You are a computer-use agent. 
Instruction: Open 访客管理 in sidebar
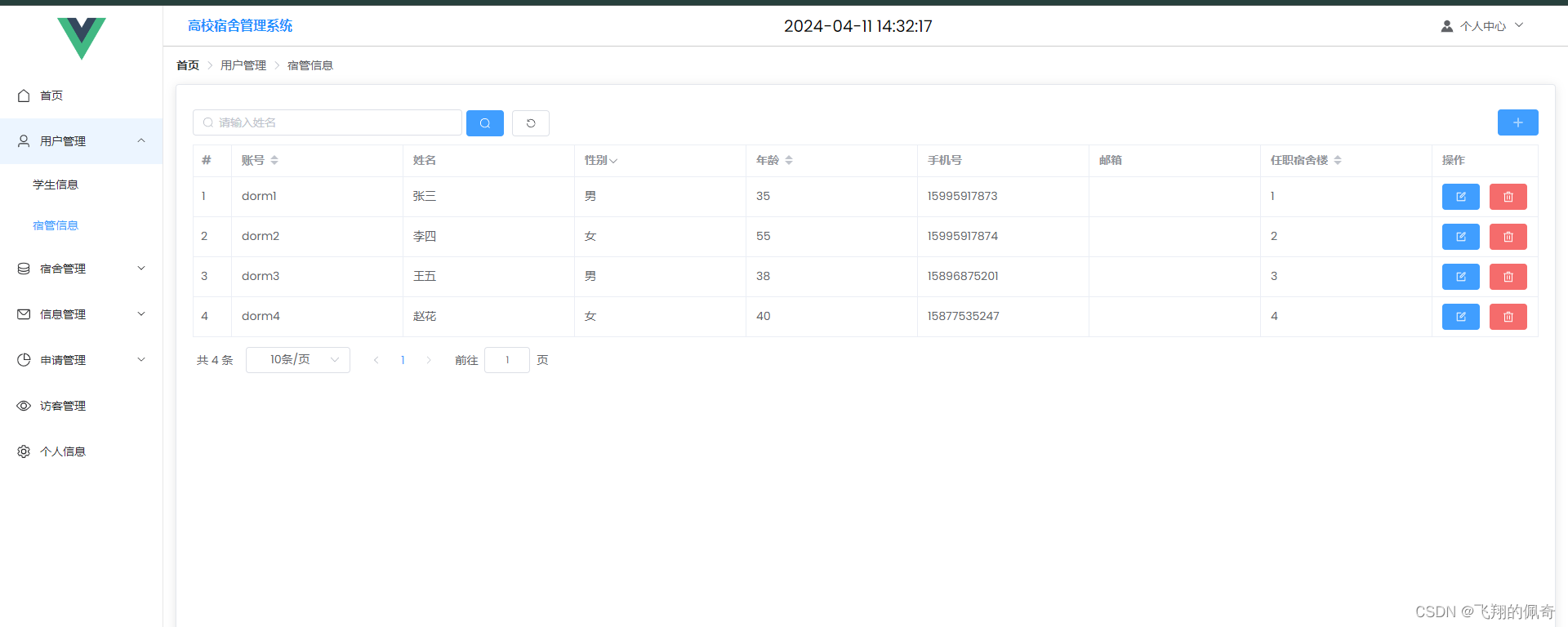pos(63,406)
